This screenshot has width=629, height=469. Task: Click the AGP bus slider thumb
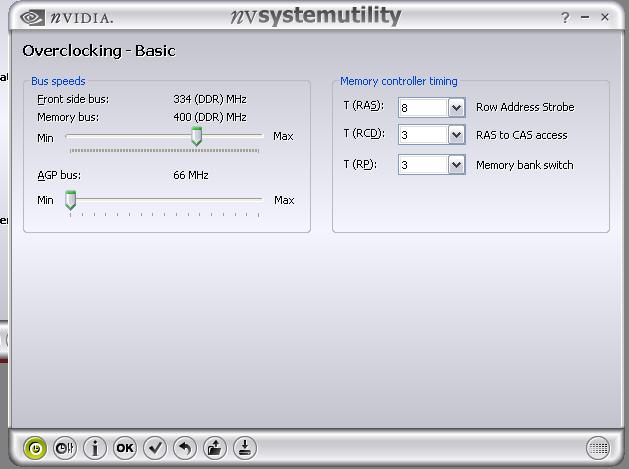point(71,200)
